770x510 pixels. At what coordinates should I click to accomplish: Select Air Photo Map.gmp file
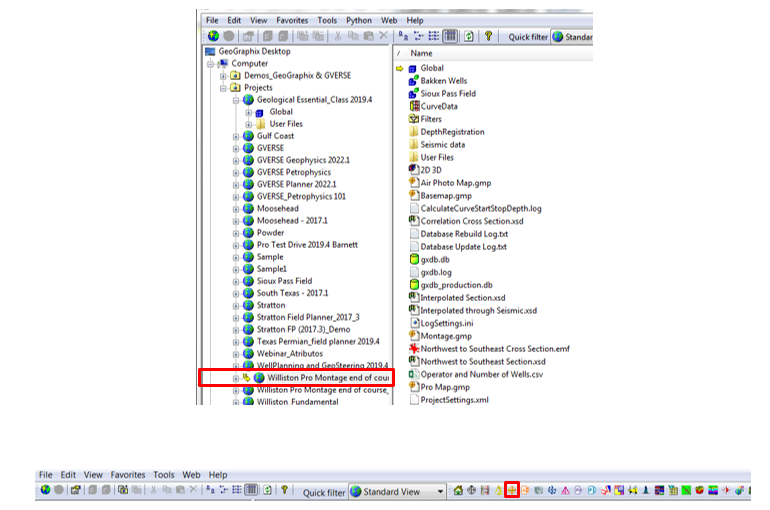(456, 183)
